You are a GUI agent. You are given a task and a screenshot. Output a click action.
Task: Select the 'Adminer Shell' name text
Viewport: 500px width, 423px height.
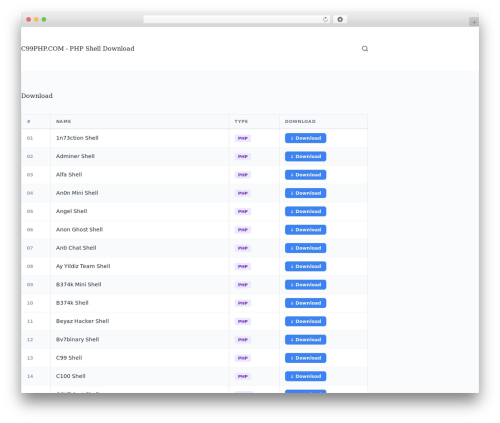(x=75, y=156)
